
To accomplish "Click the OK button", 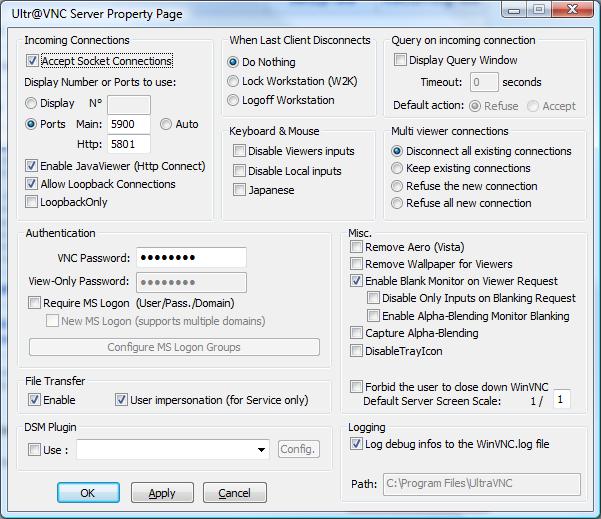I will (88, 493).
